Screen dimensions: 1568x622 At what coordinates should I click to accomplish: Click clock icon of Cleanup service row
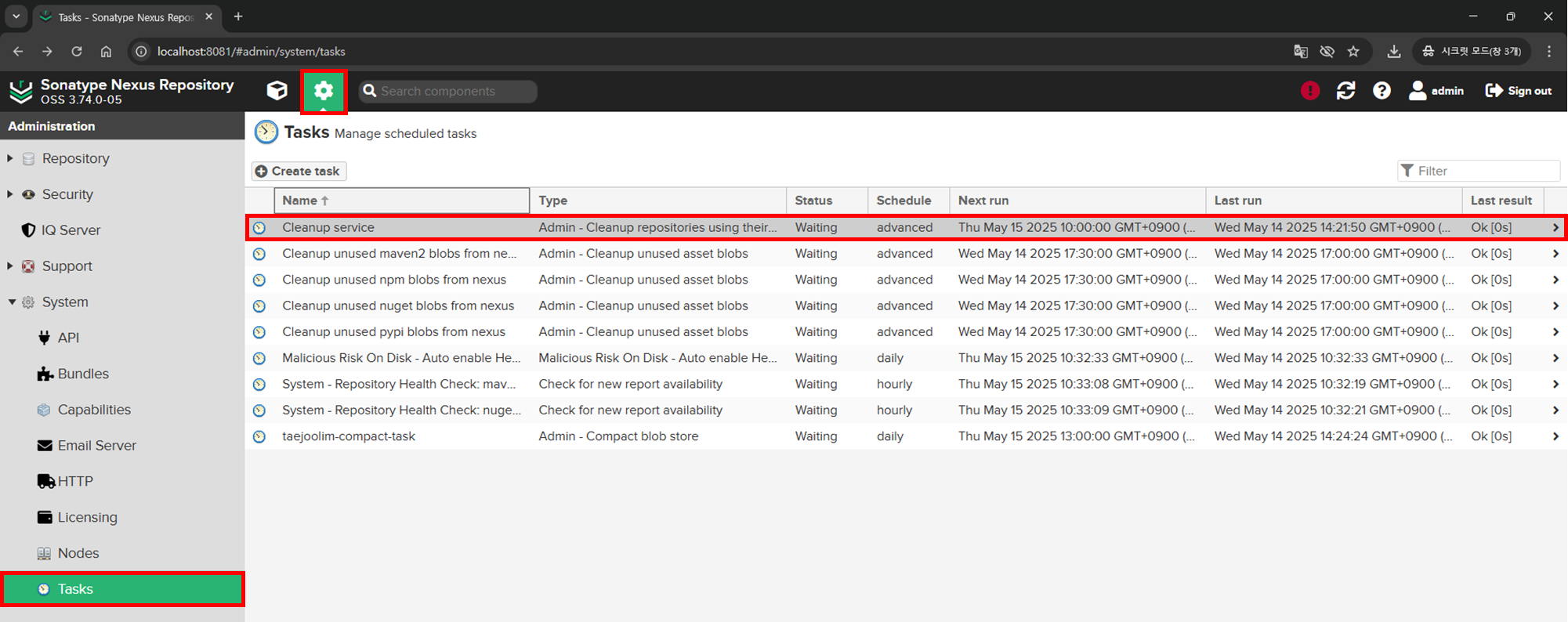coord(259,228)
